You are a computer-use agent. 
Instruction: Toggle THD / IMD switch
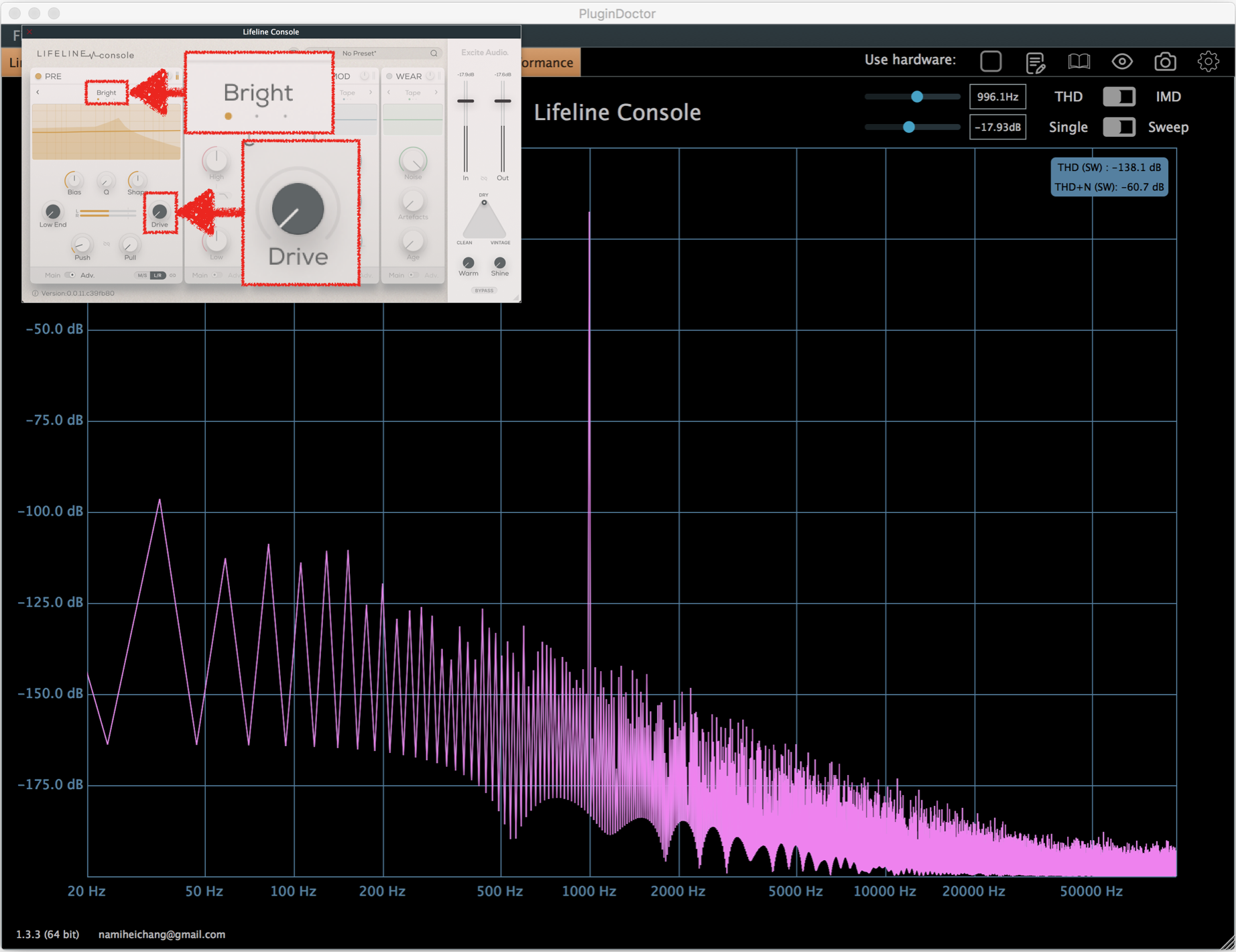(1119, 97)
